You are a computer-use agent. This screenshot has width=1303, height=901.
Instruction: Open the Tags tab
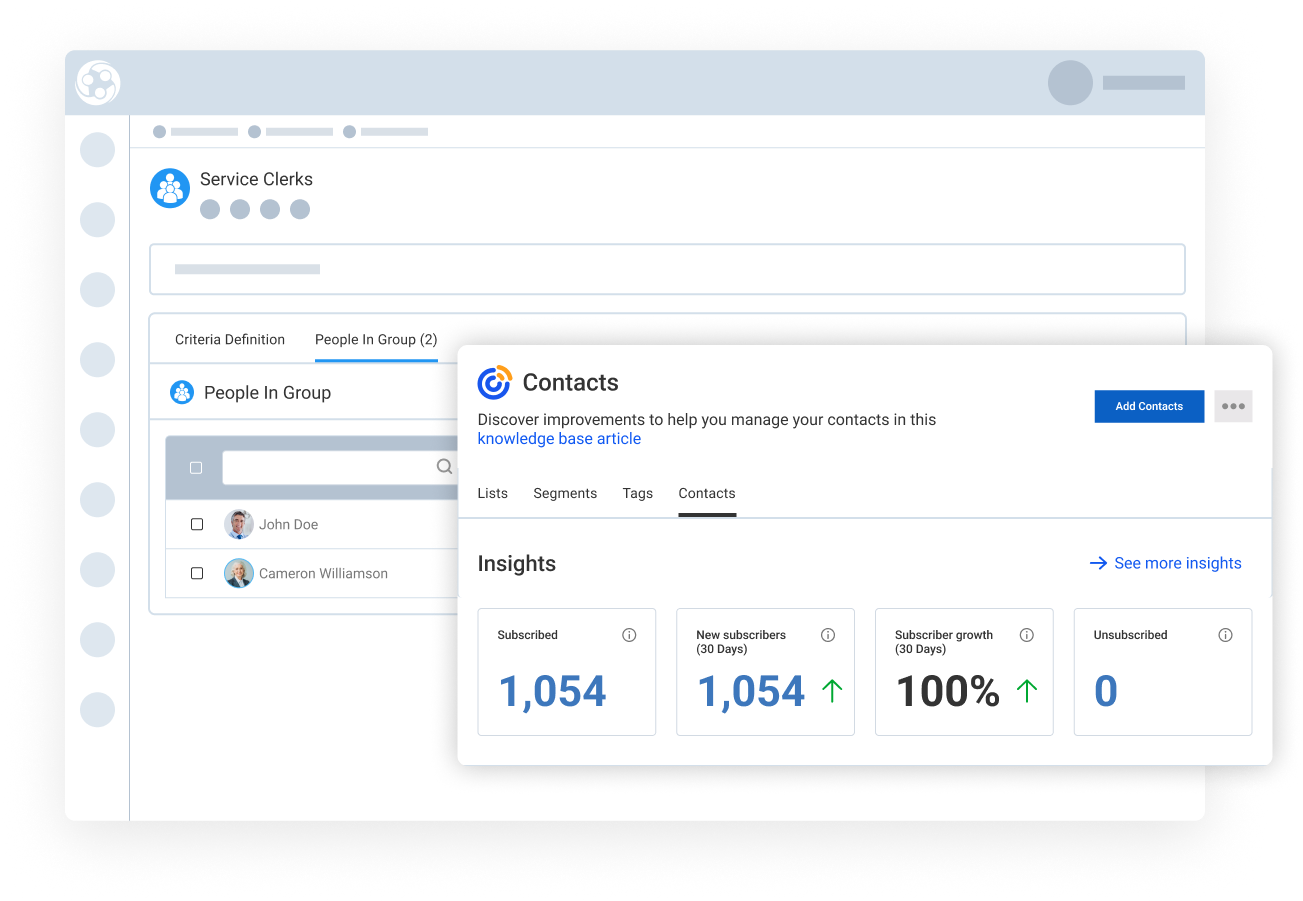pyautogui.click(x=637, y=493)
